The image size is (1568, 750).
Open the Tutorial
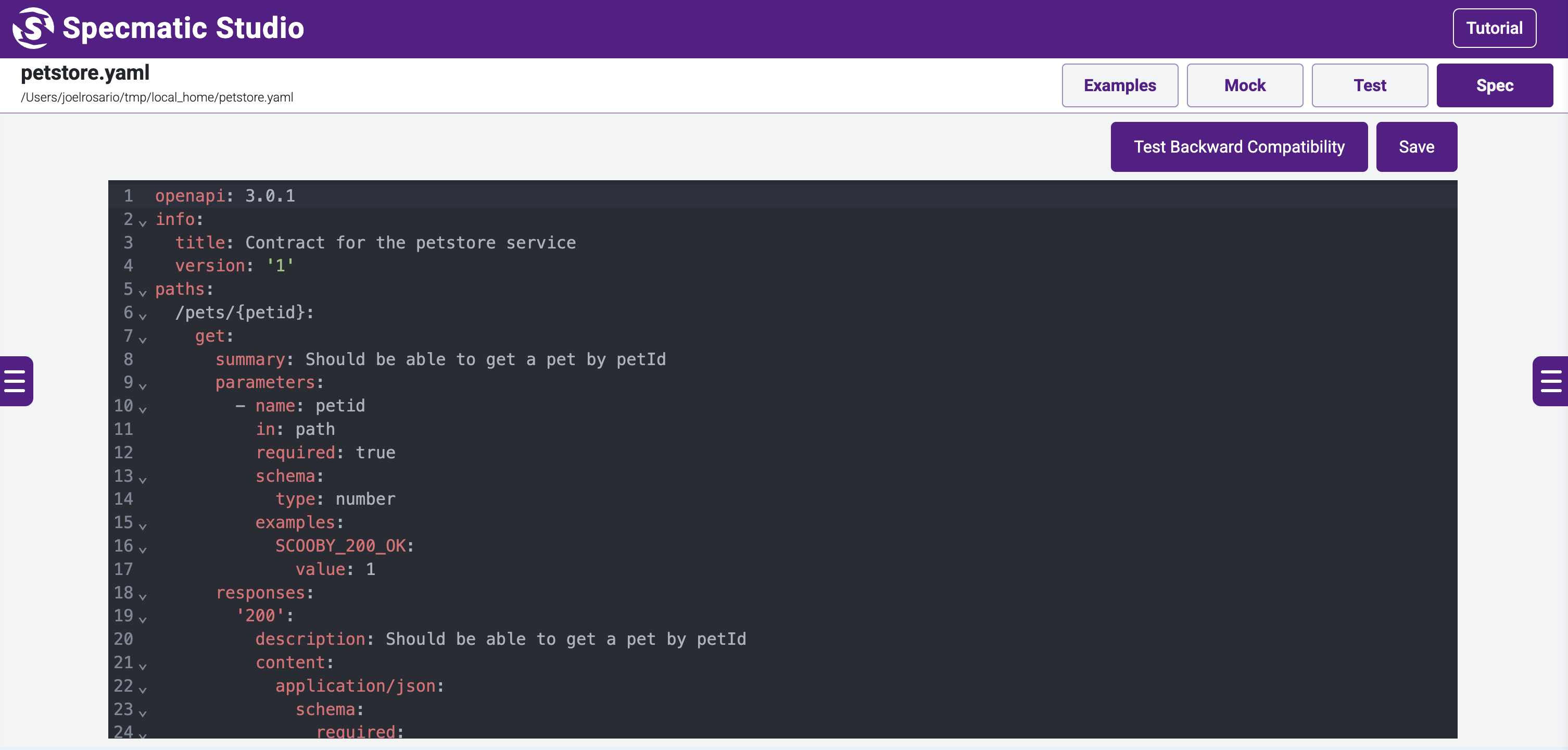coord(1494,28)
